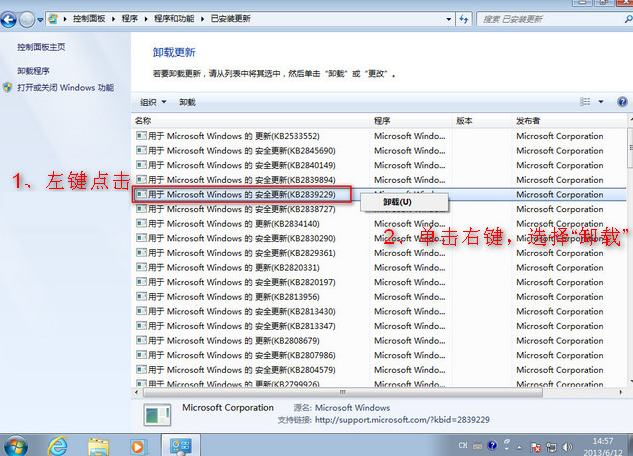The height and width of the screenshot is (456, 633).
Task: Select update KB2813956 row
Action: coord(379,297)
